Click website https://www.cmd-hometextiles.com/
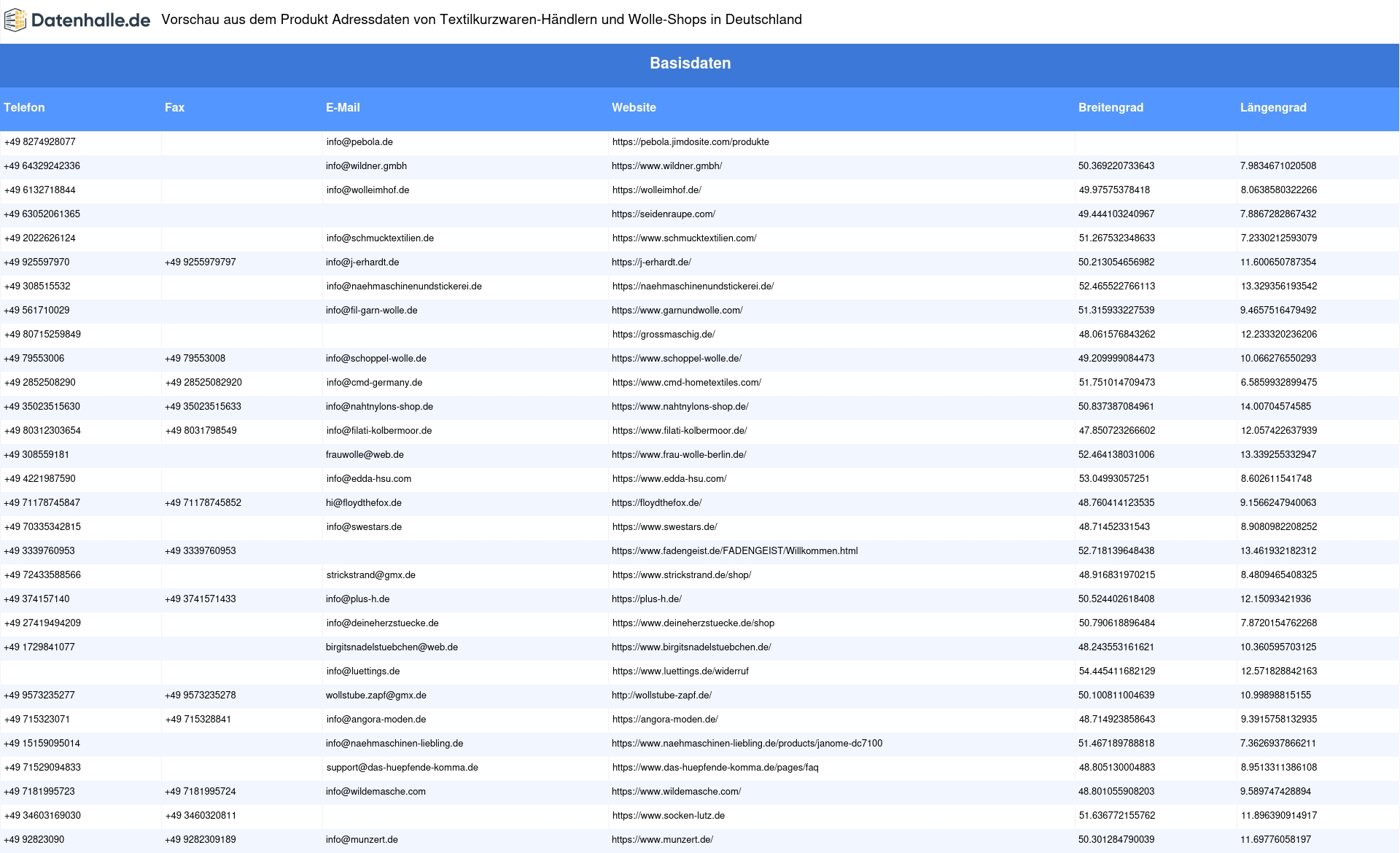Viewport: 1400px width, 853px height. click(687, 383)
